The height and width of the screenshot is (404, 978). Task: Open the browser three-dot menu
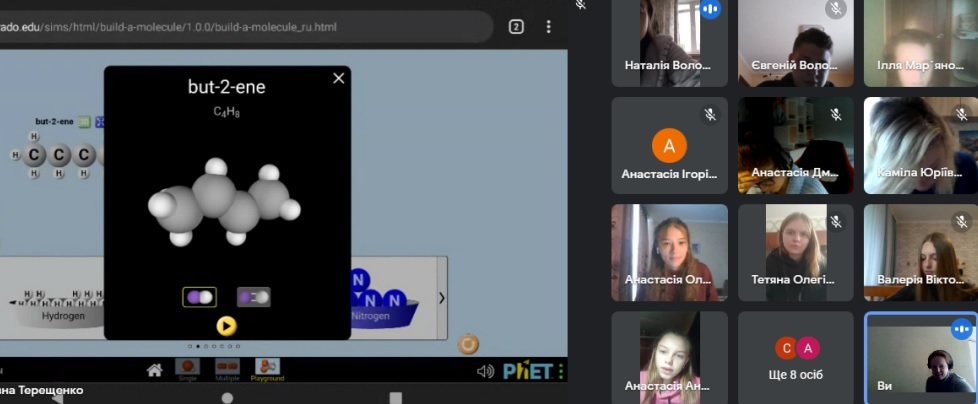coord(549,27)
